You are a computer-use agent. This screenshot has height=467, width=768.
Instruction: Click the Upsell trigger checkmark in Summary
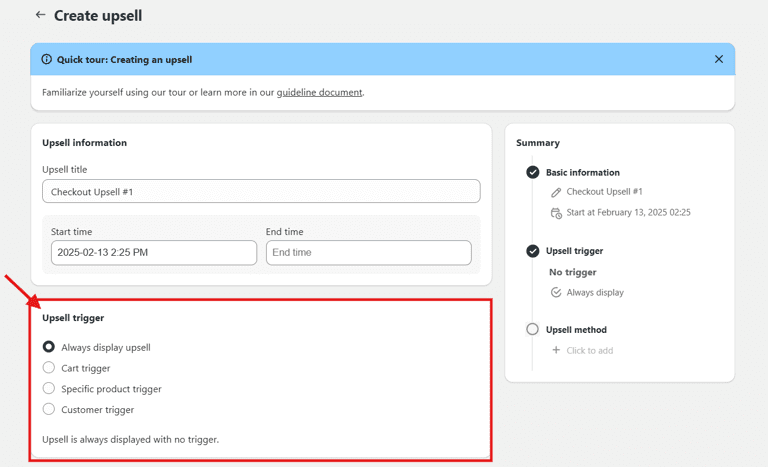click(533, 251)
